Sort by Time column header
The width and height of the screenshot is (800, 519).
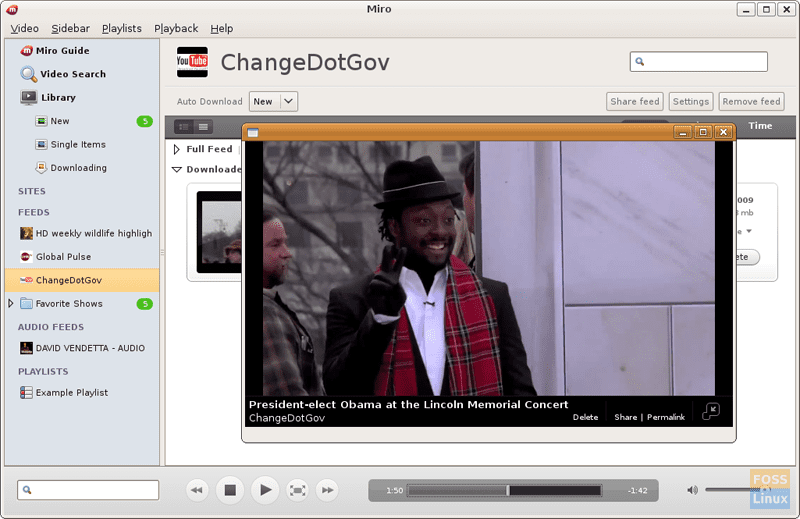pyautogui.click(x=760, y=126)
